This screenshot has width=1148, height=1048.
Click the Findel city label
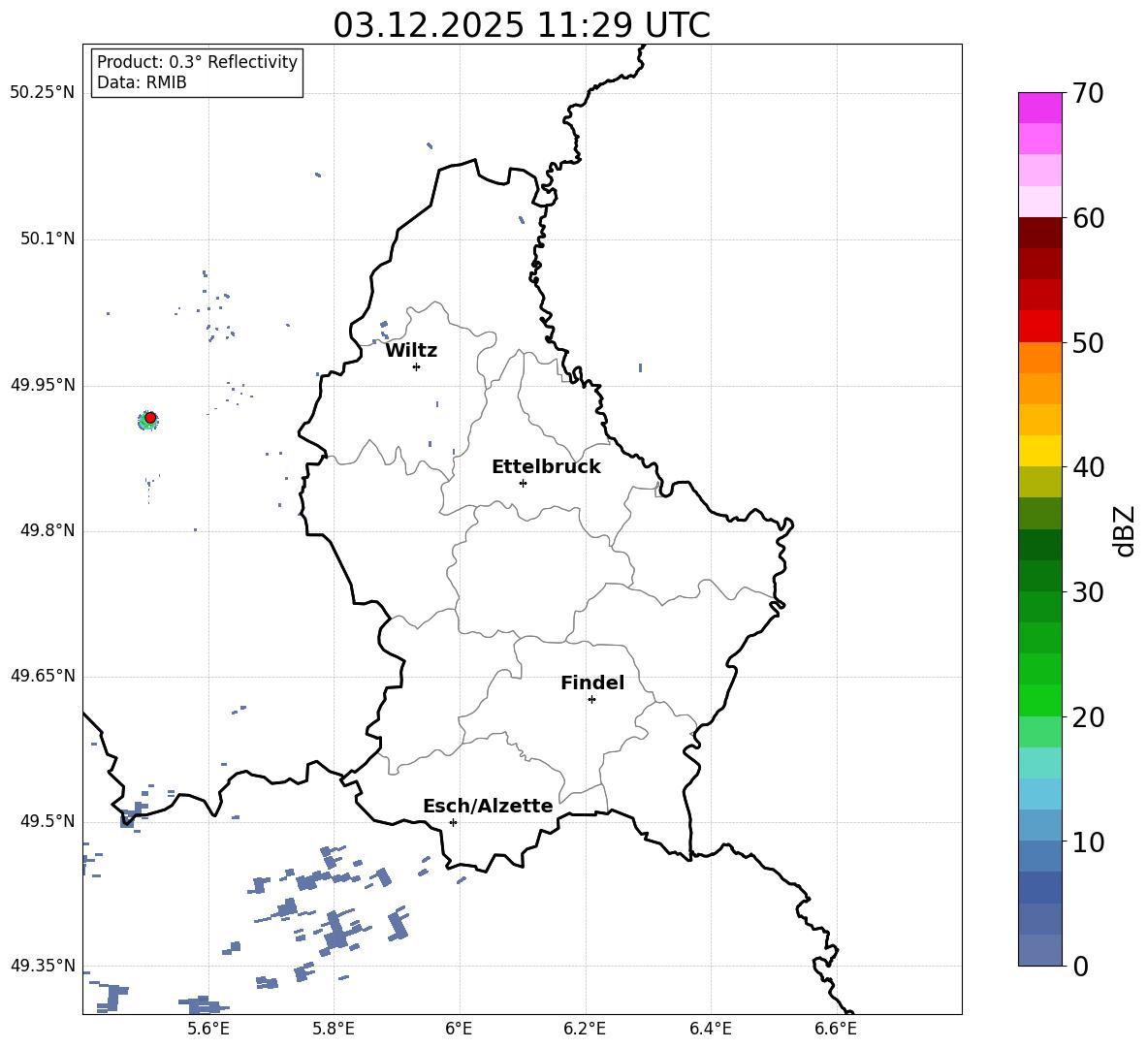tap(592, 683)
